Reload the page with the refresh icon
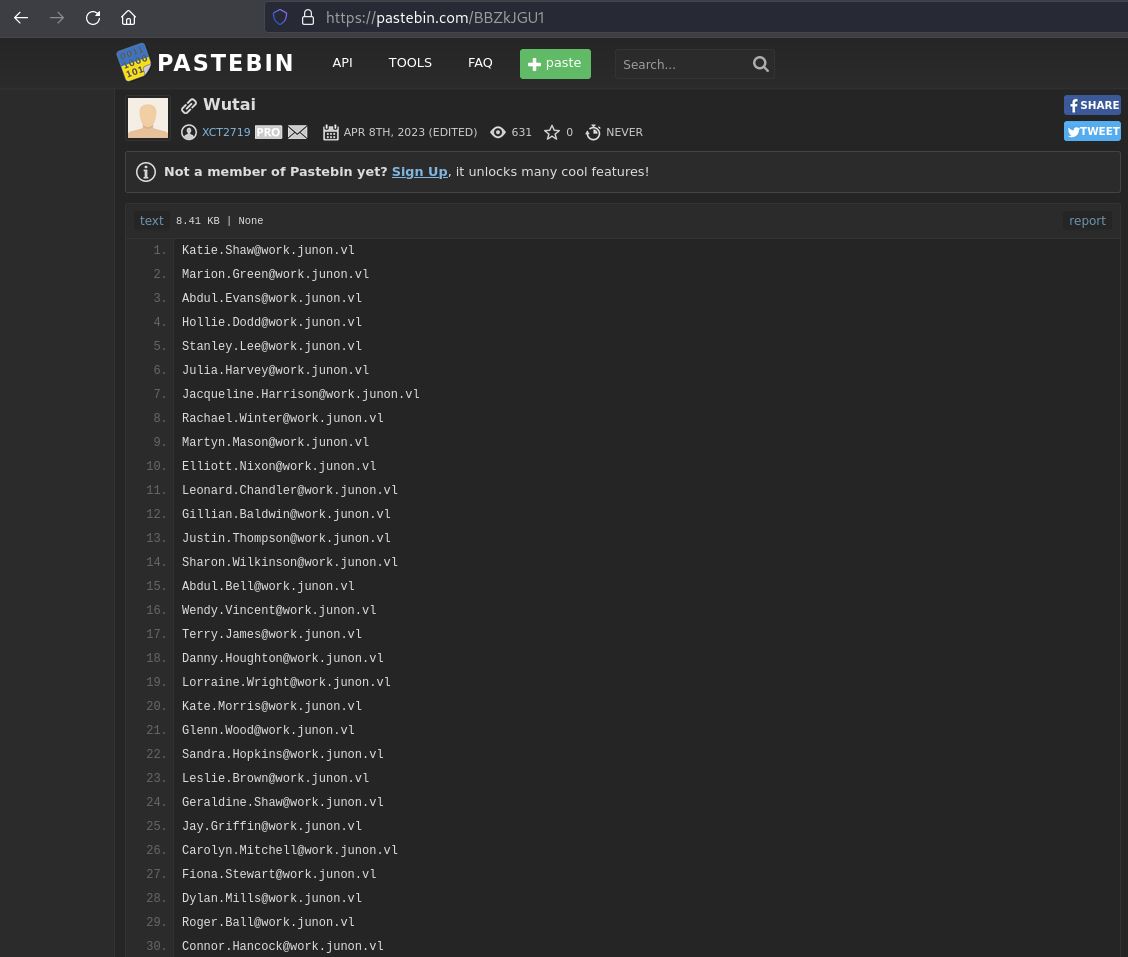1128x957 pixels. [x=93, y=18]
